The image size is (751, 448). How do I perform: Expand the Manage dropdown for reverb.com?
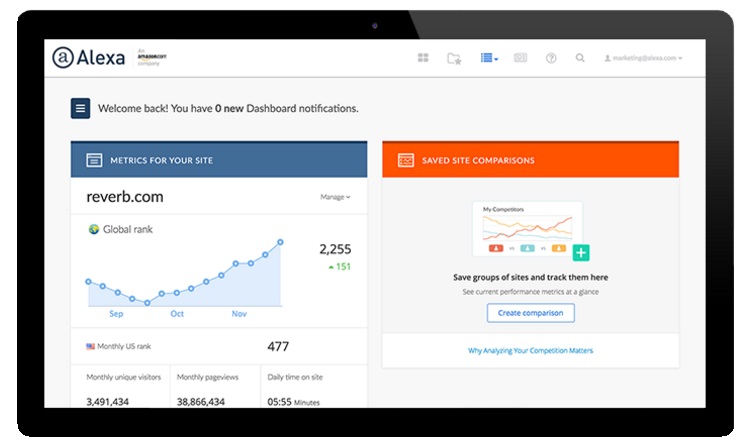point(335,197)
